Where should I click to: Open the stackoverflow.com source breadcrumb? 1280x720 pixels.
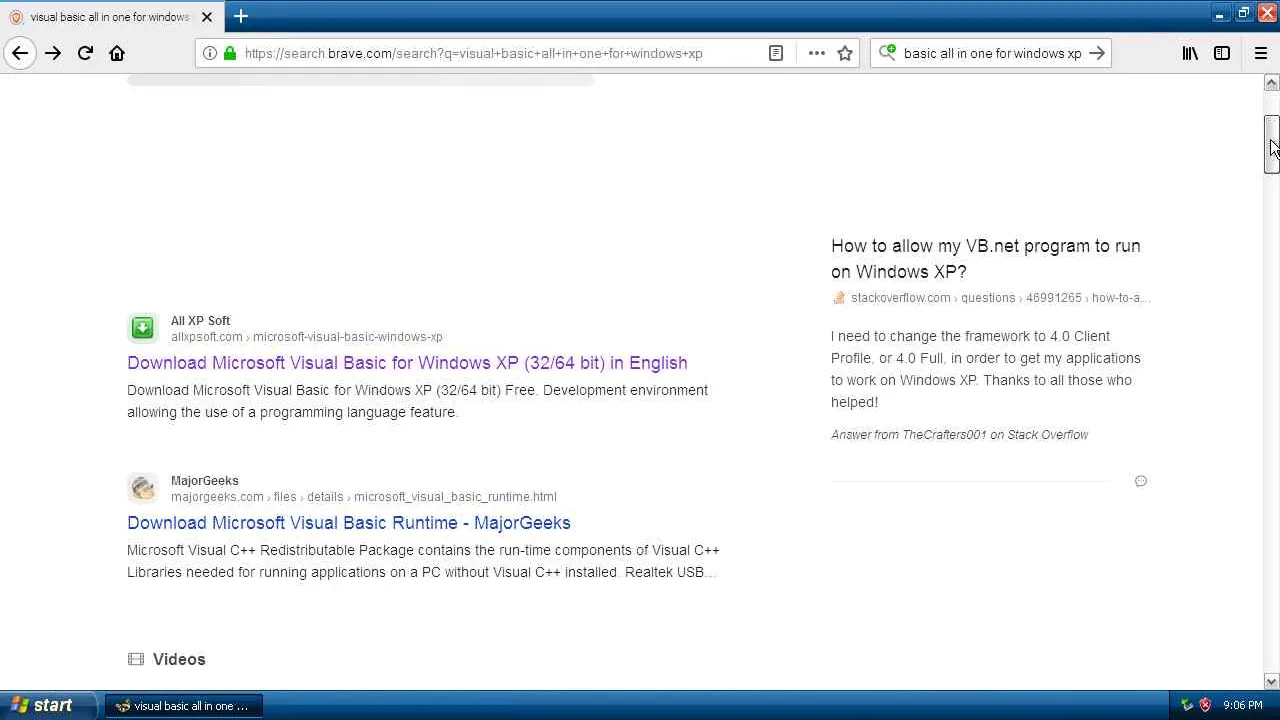coord(1001,298)
